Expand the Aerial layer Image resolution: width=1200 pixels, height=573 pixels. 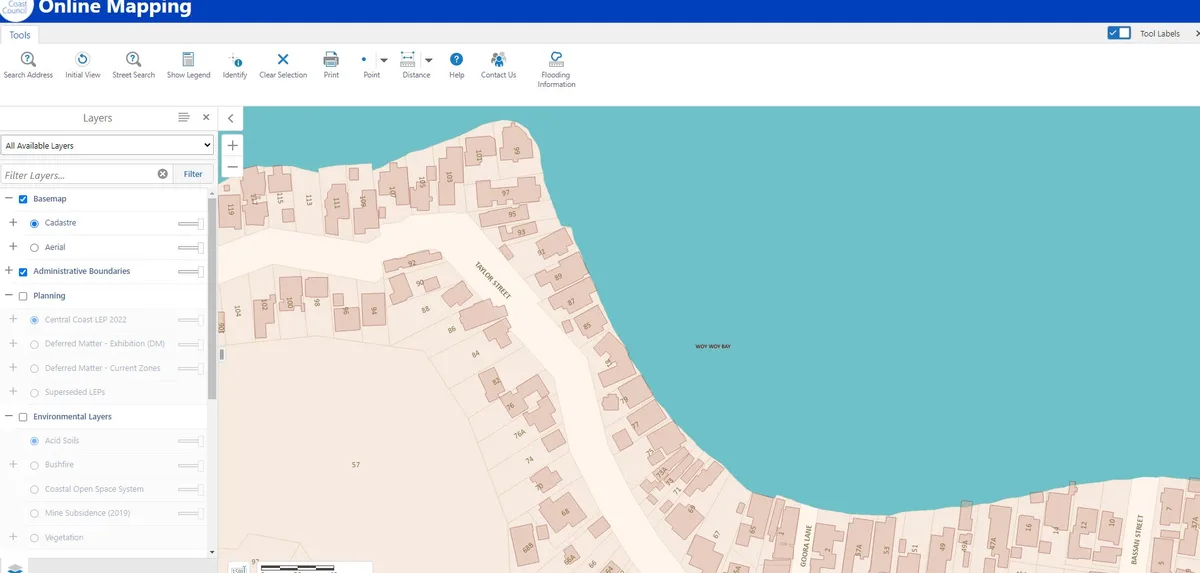click(13, 247)
